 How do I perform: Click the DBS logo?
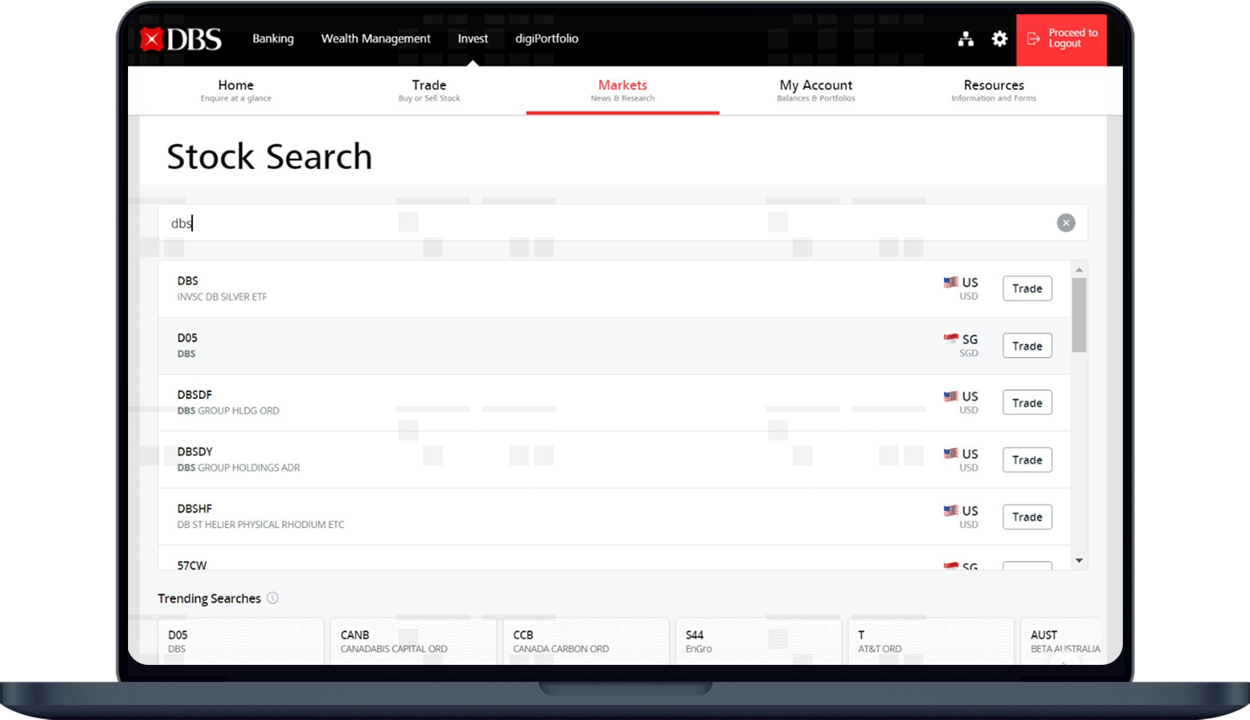tap(181, 39)
